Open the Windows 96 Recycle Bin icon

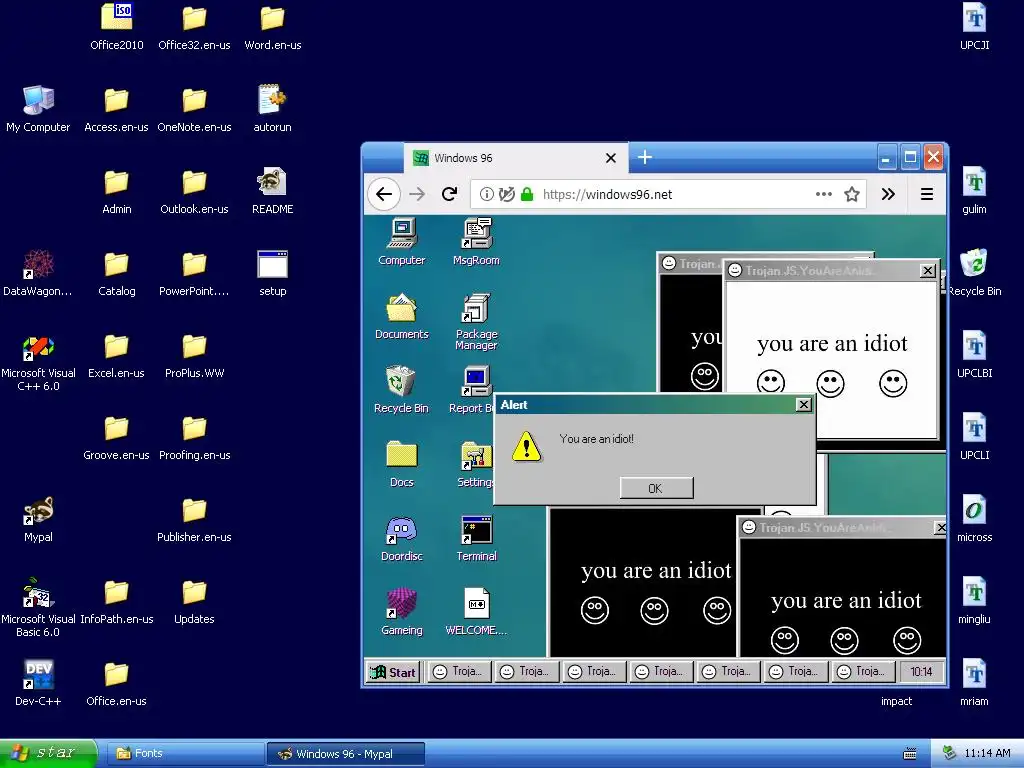pos(400,381)
